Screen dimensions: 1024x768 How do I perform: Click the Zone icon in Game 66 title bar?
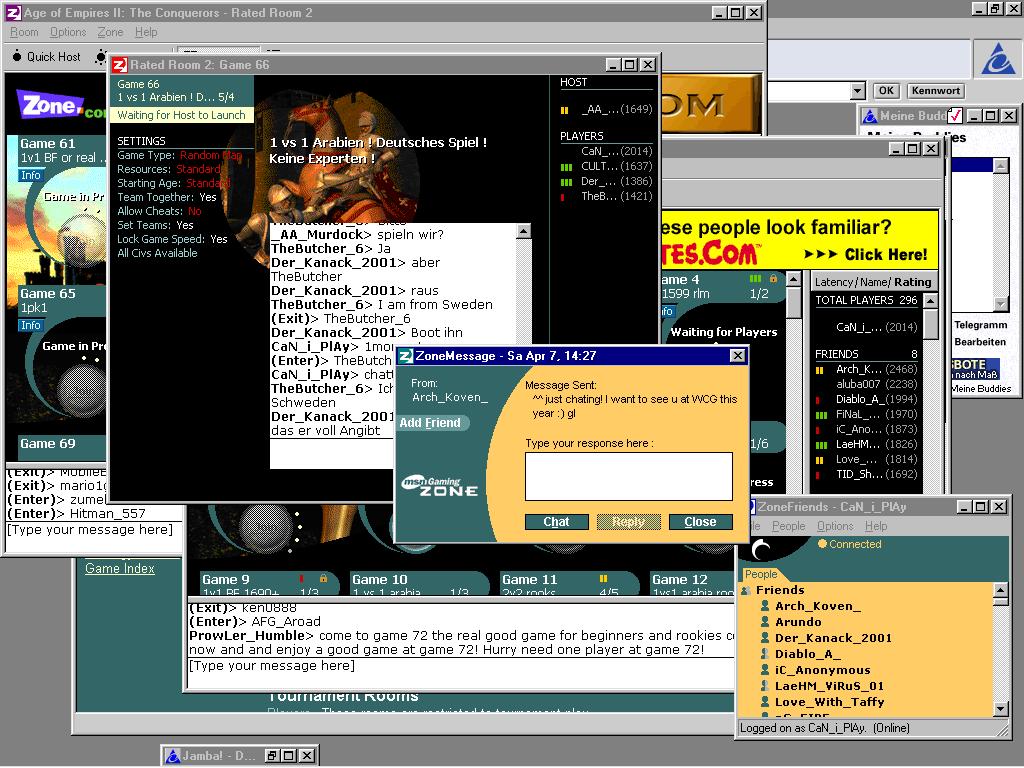120,65
